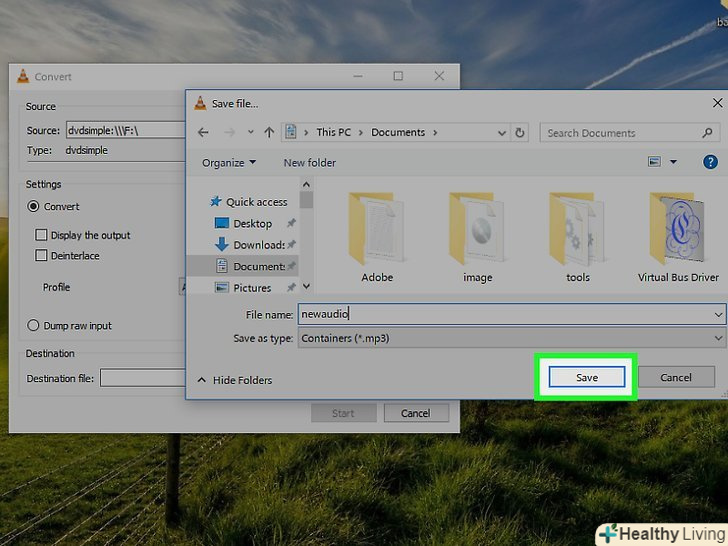This screenshot has width=728, height=546.
Task: Open the view options dropdown arrow
Action: [x=673, y=162]
